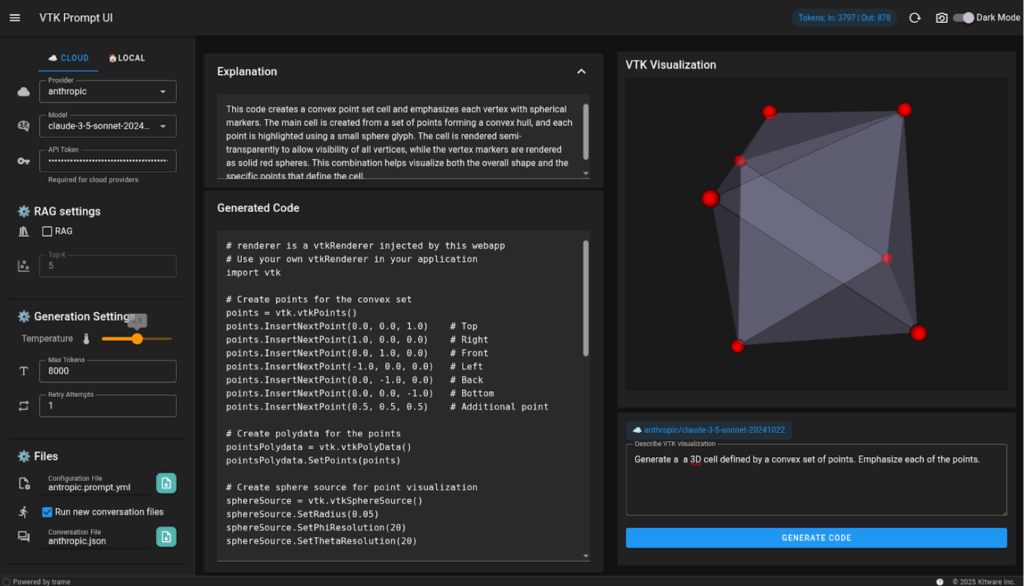Enable the RAG checkbox
Image resolution: width=1024 pixels, height=586 pixels.
[47, 231]
